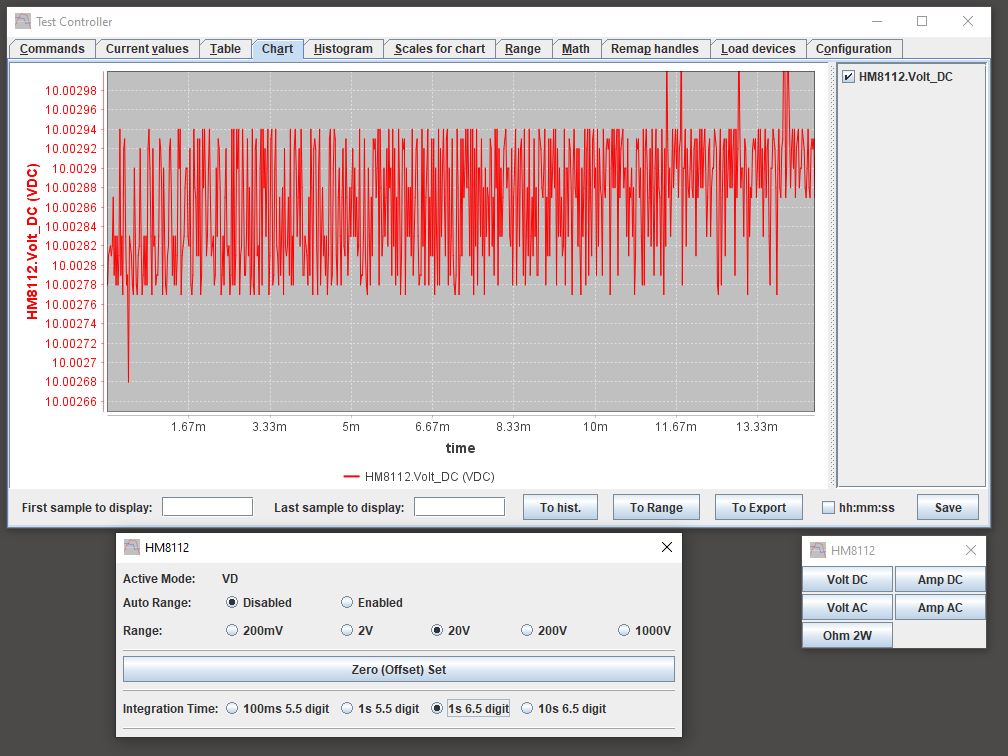Image resolution: width=1008 pixels, height=756 pixels.
Task: Open the Commands tab
Action: tap(52, 49)
